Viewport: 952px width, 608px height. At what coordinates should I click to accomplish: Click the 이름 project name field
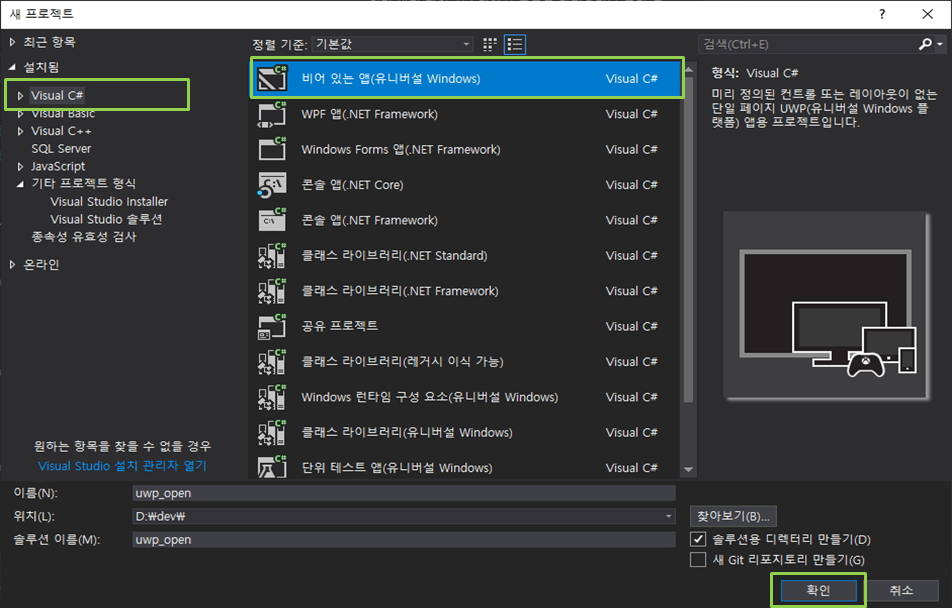tap(404, 493)
